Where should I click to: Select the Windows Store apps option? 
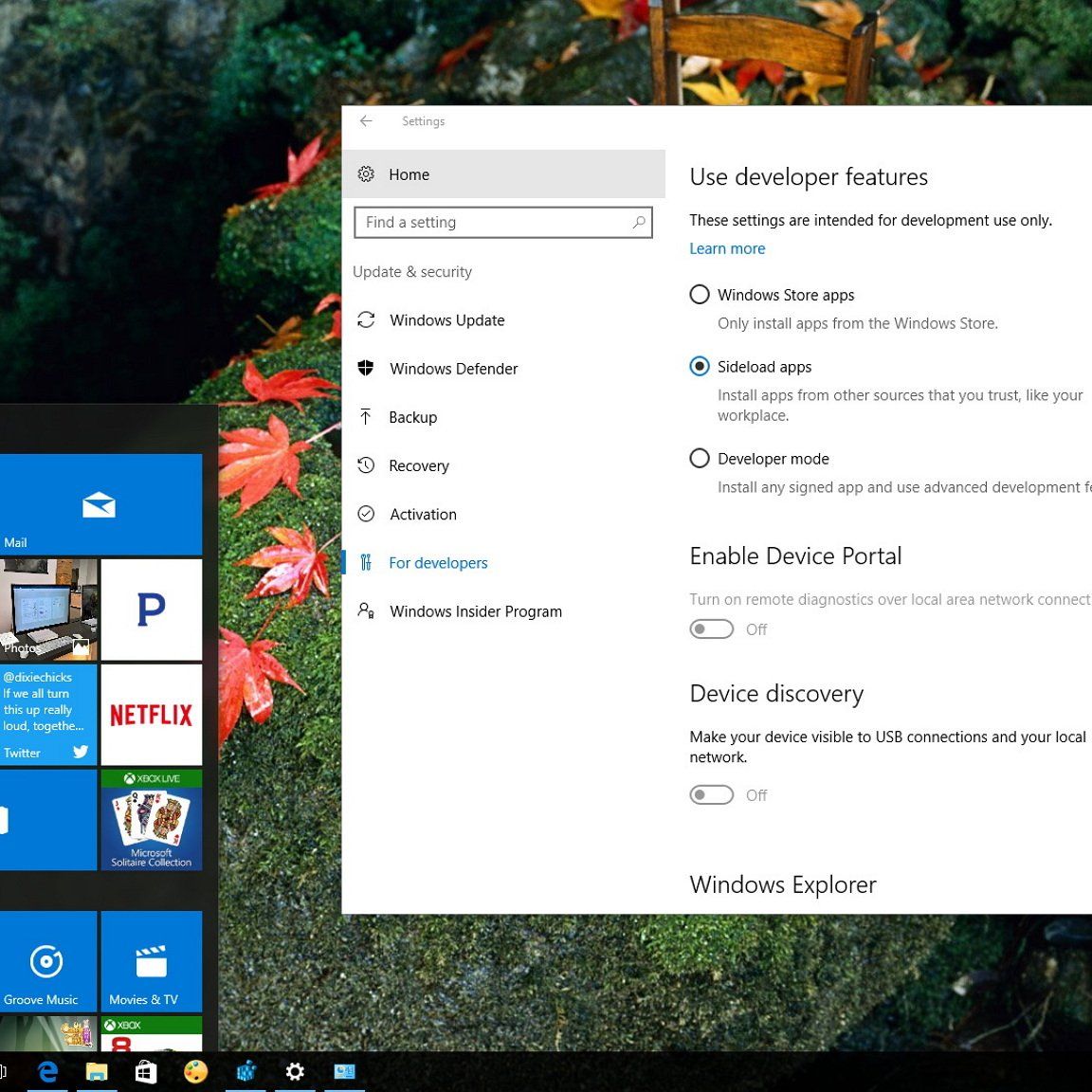700,295
